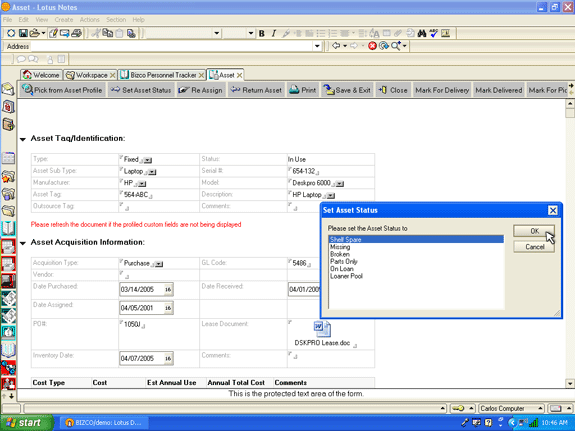Open the location selector showing Carlos Computer
The image size is (575, 431).
[511, 408]
